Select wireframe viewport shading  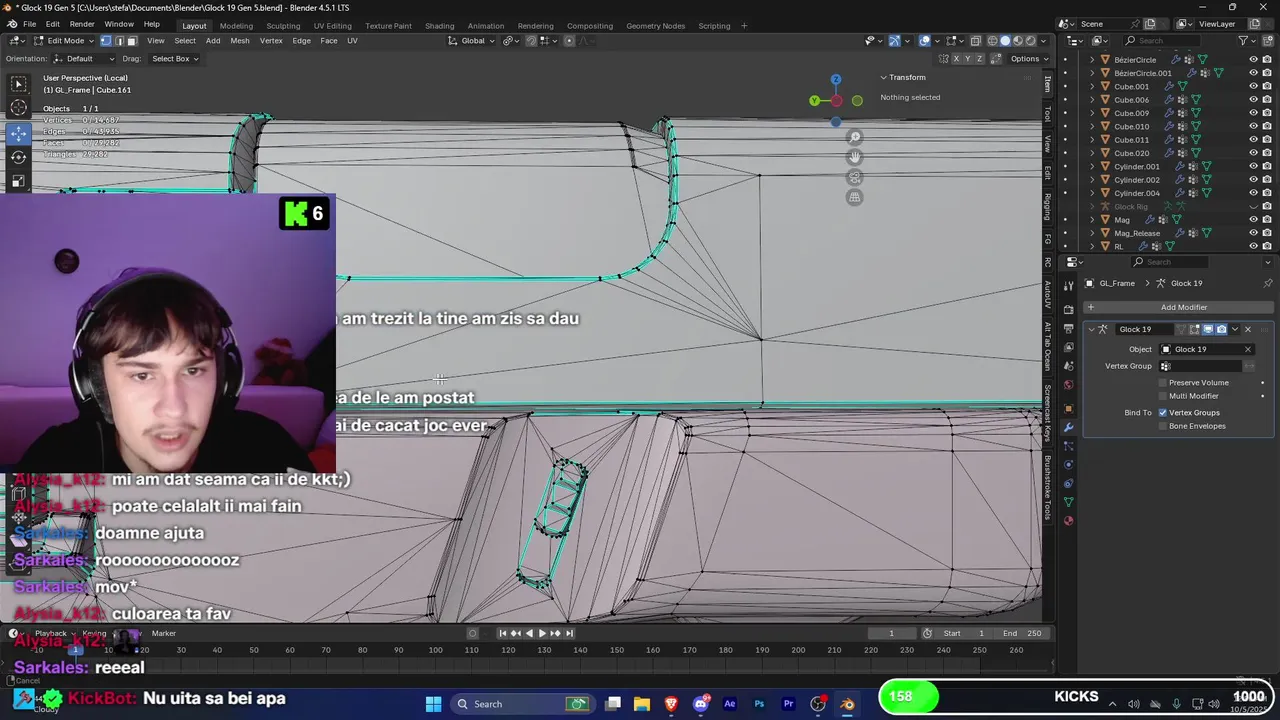(x=993, y=41)
